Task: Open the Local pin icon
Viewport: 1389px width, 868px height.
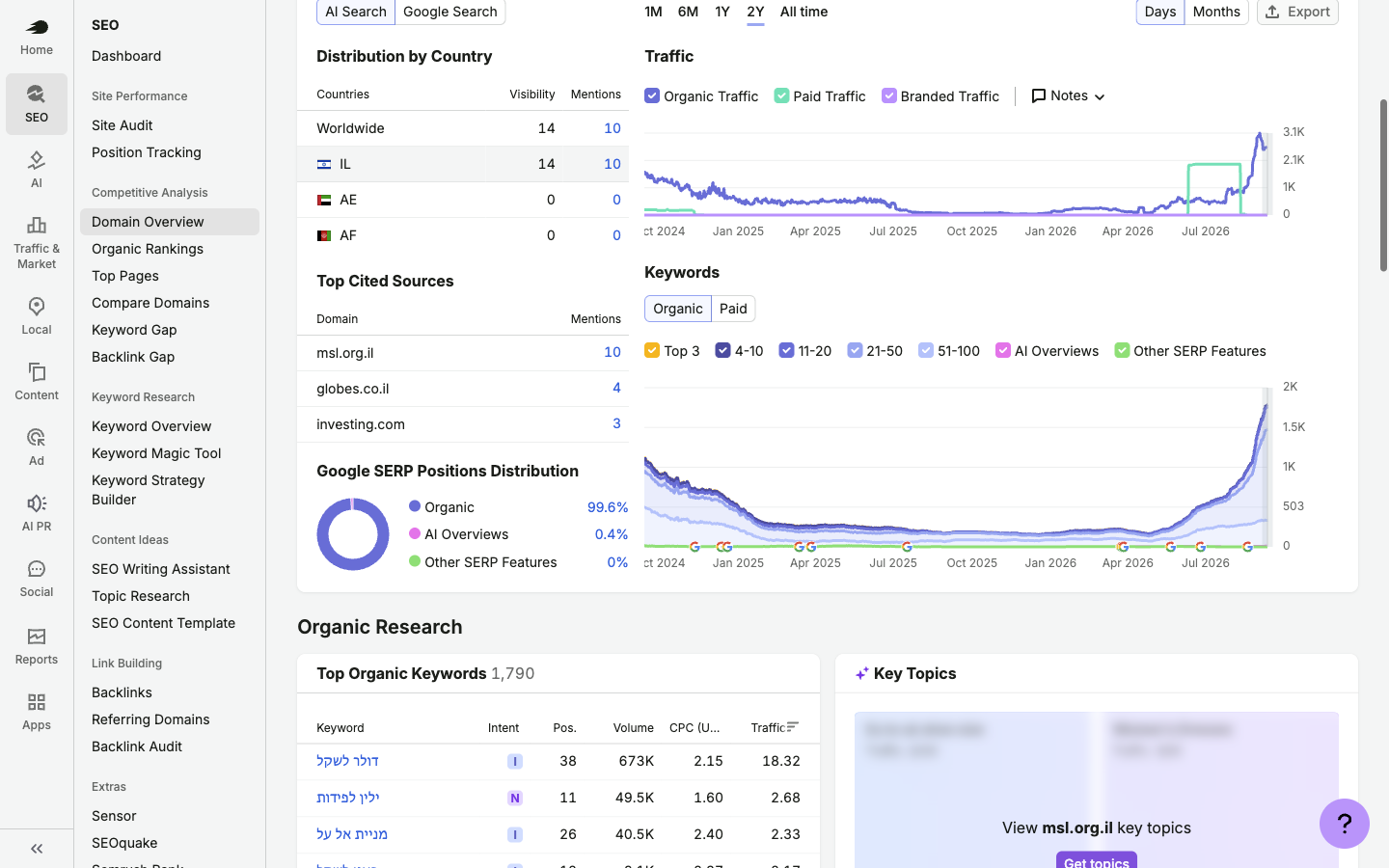Action: tap(37, 307)
